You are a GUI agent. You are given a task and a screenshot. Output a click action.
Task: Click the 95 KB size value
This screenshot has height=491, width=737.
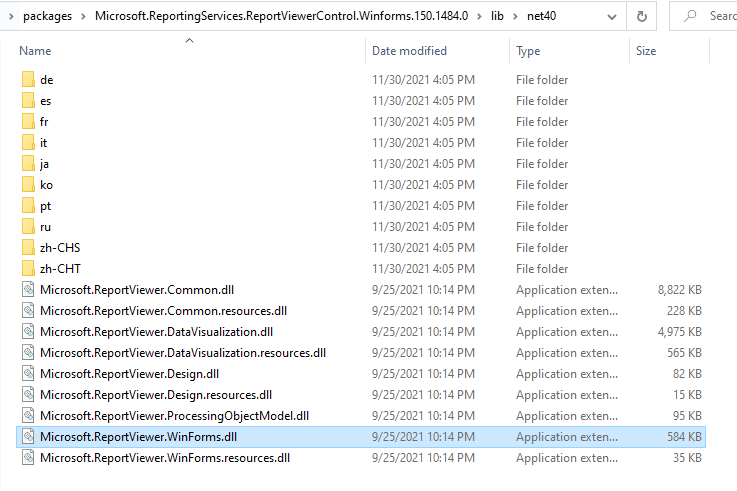click(x=687, y=416)
